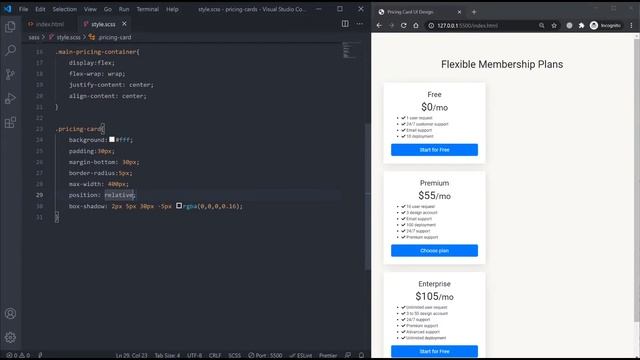The width and height of the screenshot is (640, 360).
Task: Open the File menu
Action: tap(24, 9)
